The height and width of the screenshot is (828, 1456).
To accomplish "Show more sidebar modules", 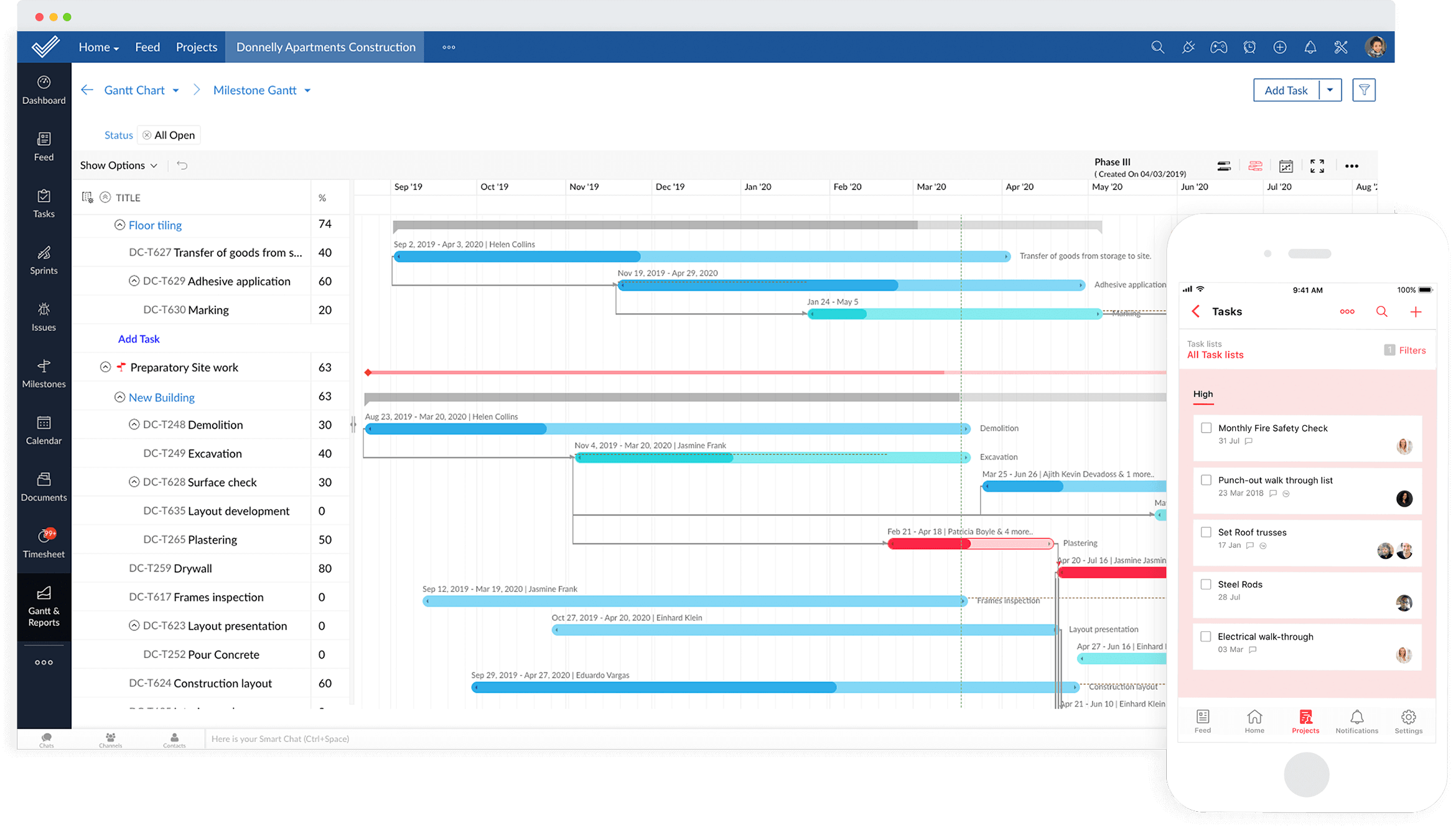I will coord(44,662).
